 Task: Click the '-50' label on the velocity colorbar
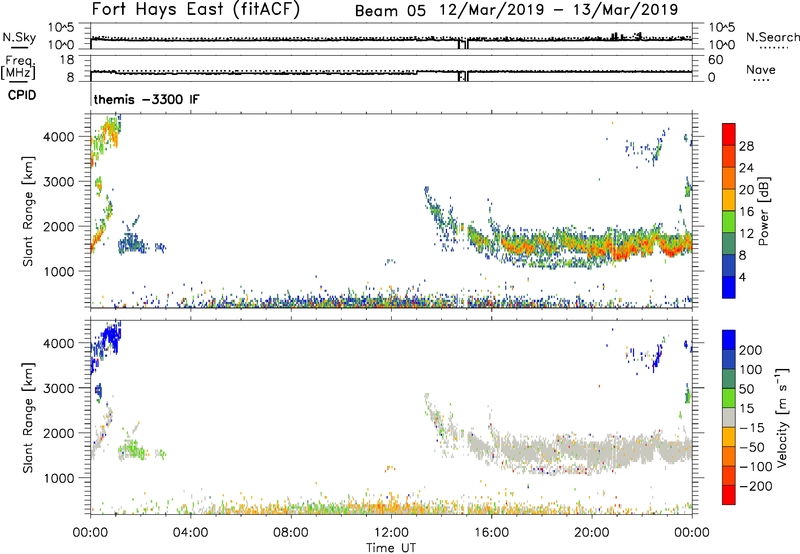752,447
